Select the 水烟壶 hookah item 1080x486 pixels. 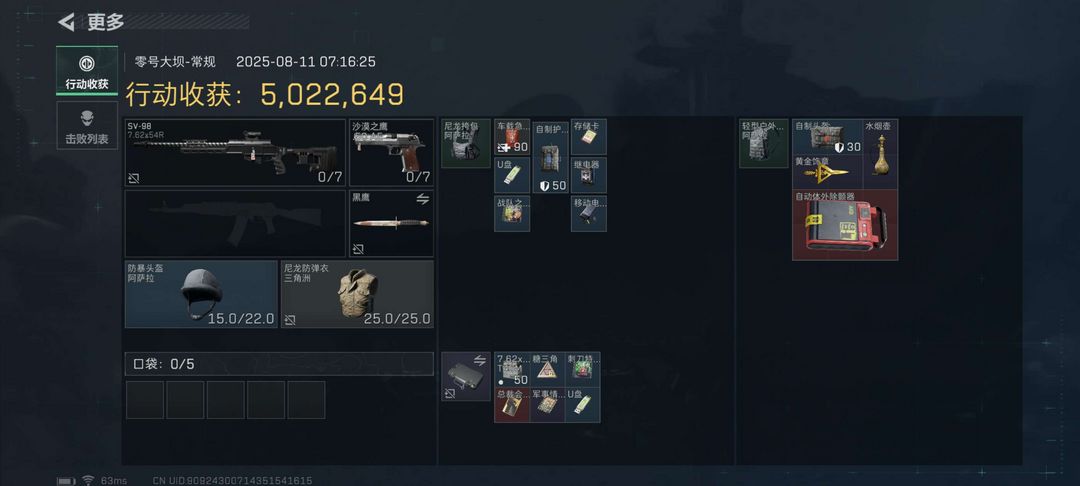pyautogui.click(x=880, y=154)
